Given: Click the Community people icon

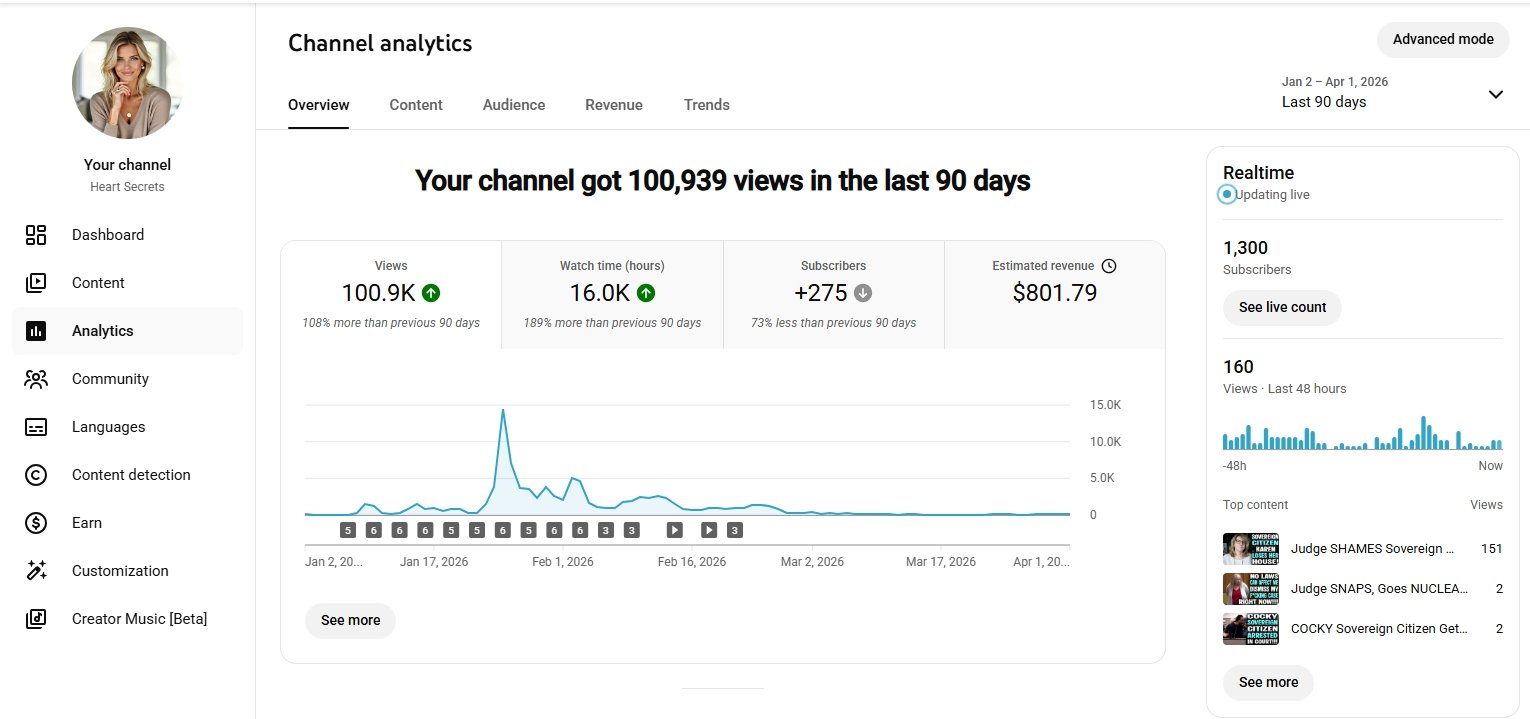Looking at the screenshot, I should 36,379.
